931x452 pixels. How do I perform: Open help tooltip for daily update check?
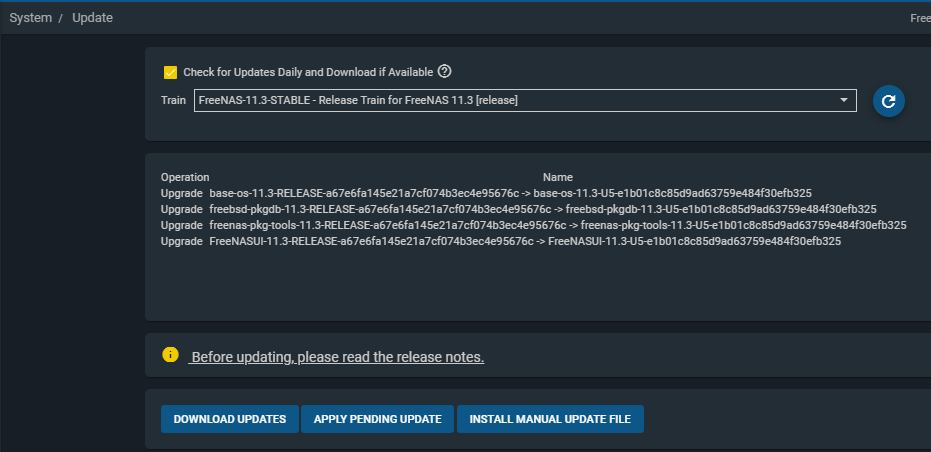444,72
